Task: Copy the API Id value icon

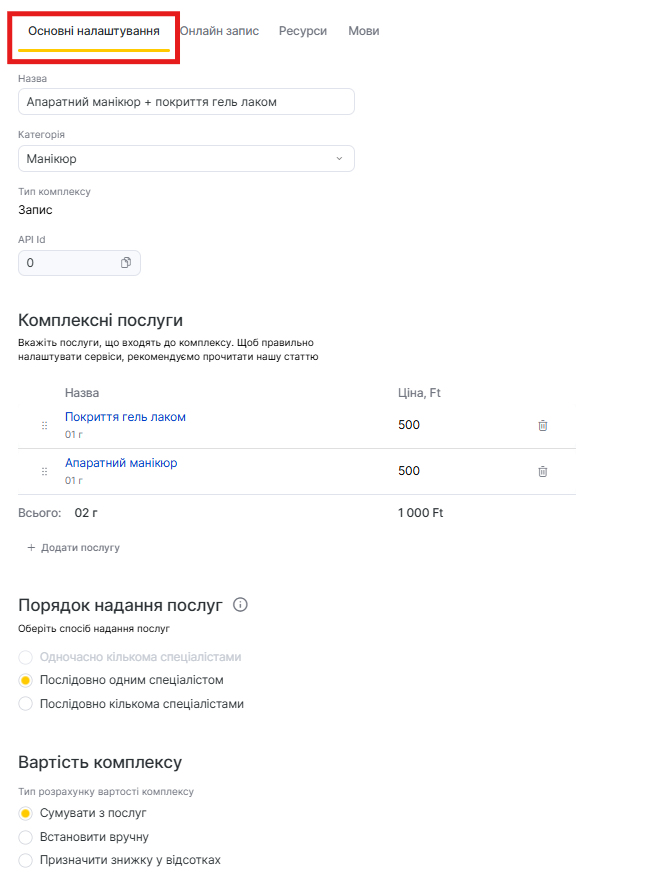Action: [126, 263]
